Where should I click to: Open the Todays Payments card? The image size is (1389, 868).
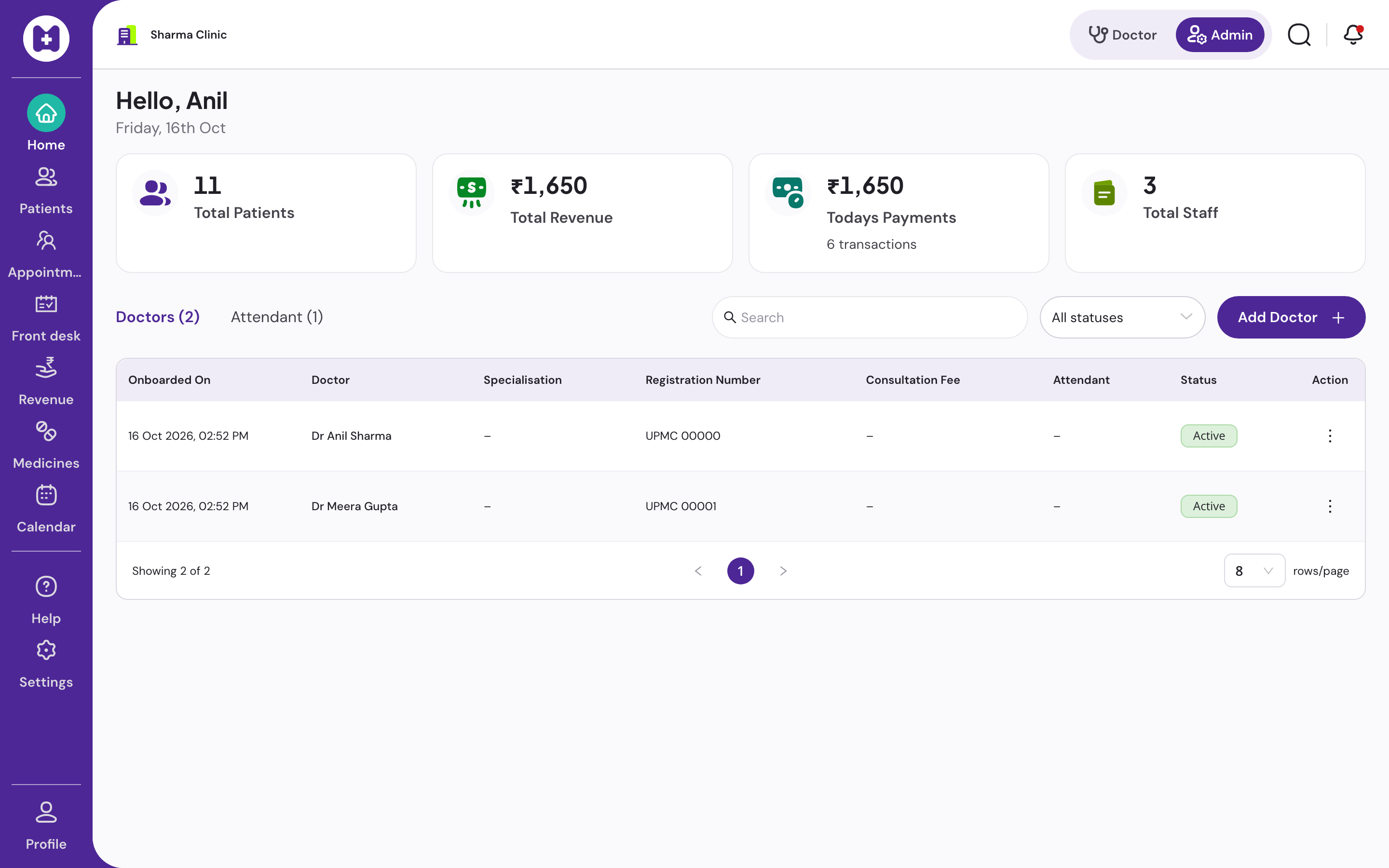click(x=898, y=213)
